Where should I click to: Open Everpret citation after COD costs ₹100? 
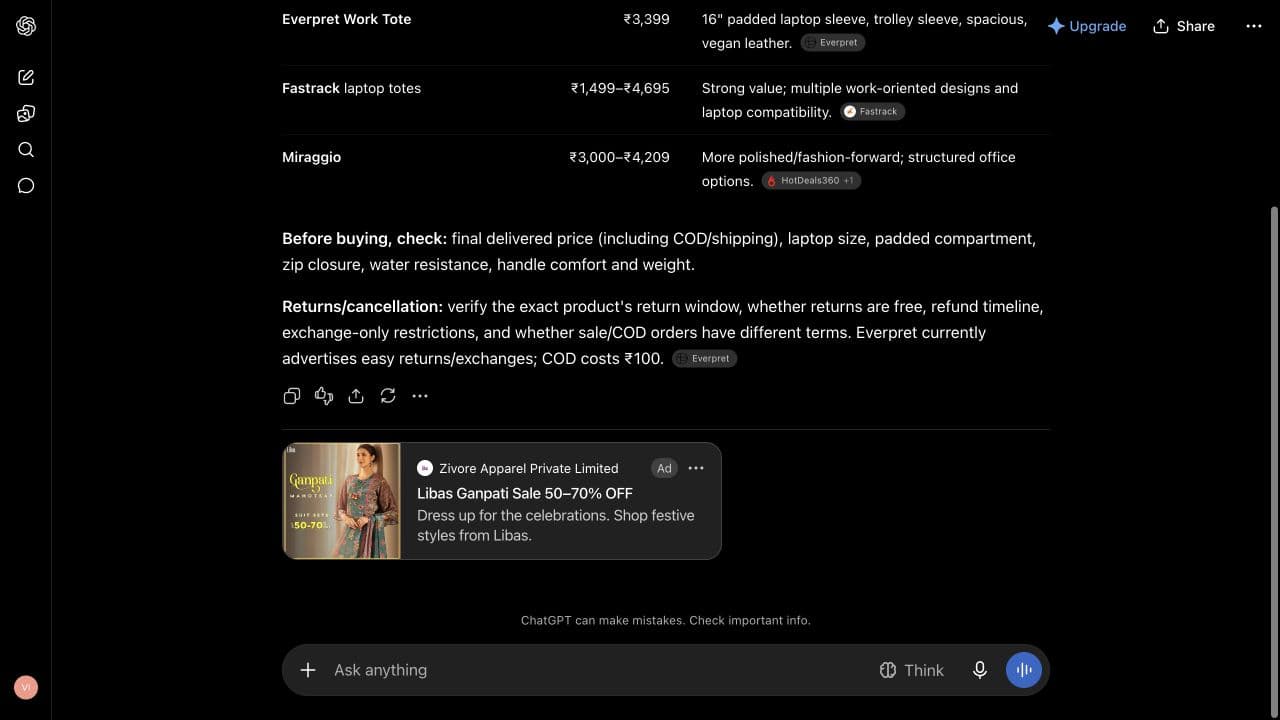tap(705, 358)
